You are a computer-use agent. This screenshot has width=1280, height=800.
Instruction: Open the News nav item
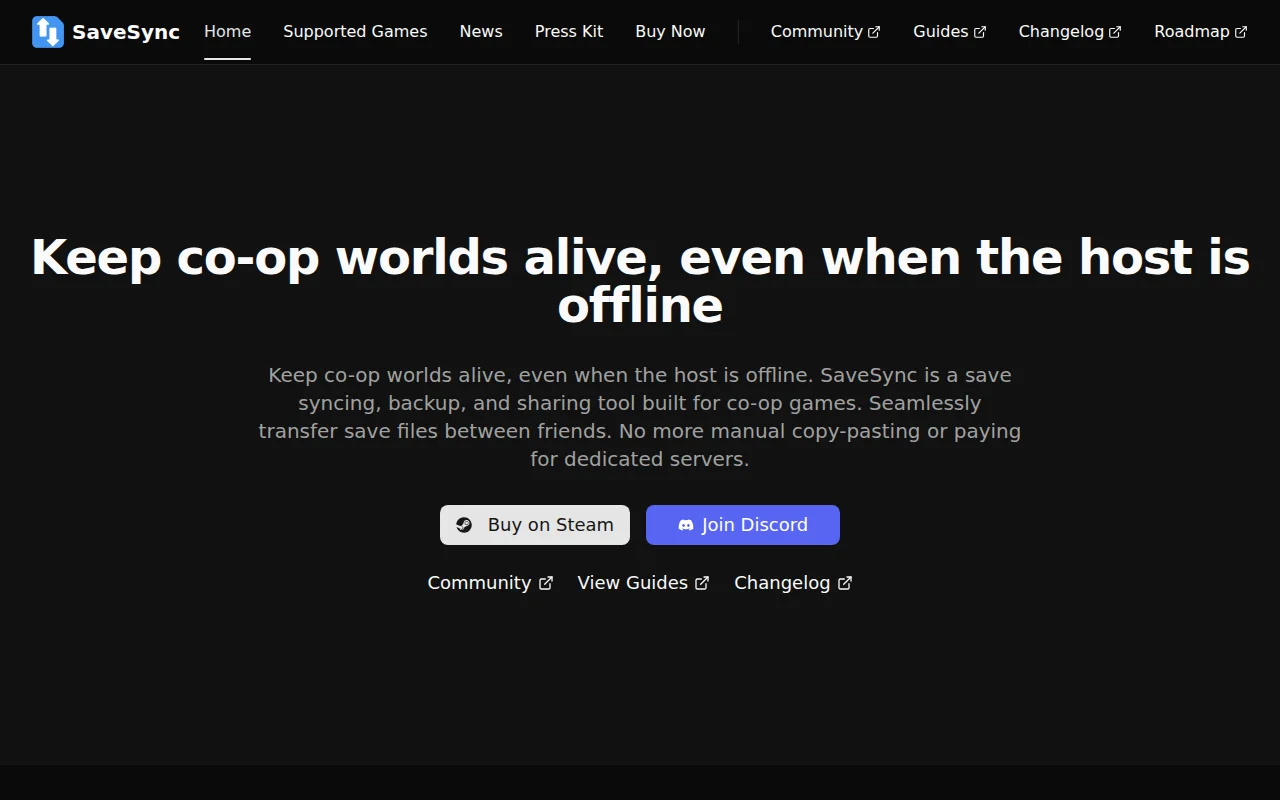(481, 32)
